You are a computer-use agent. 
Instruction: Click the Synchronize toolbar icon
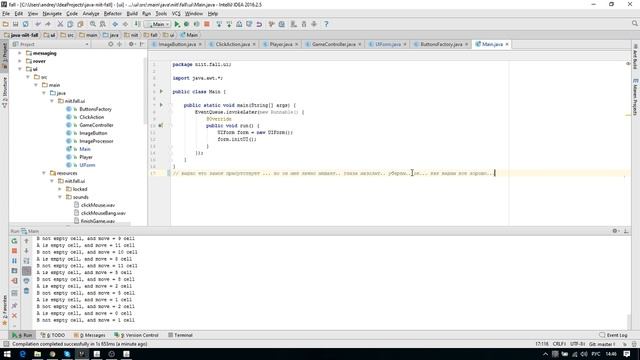[25, 24]
